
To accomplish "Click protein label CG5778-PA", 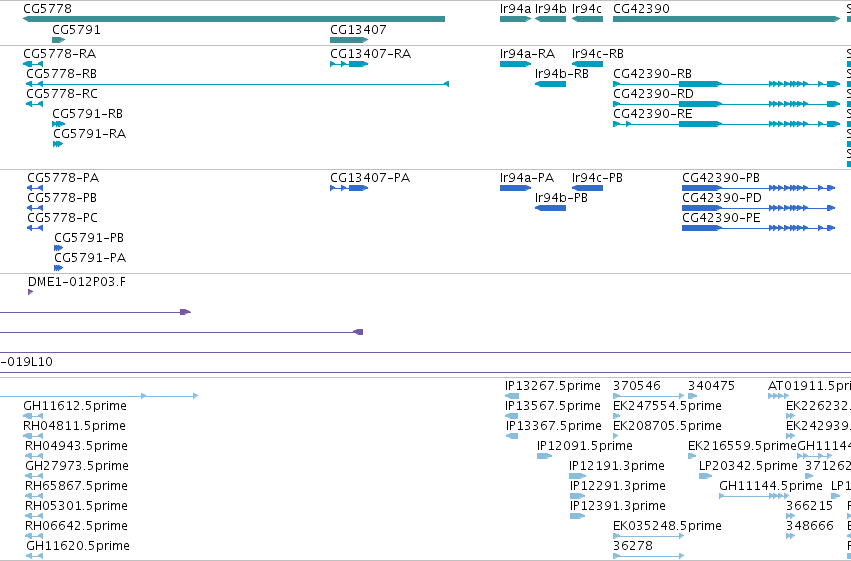I will click(63, 178).
